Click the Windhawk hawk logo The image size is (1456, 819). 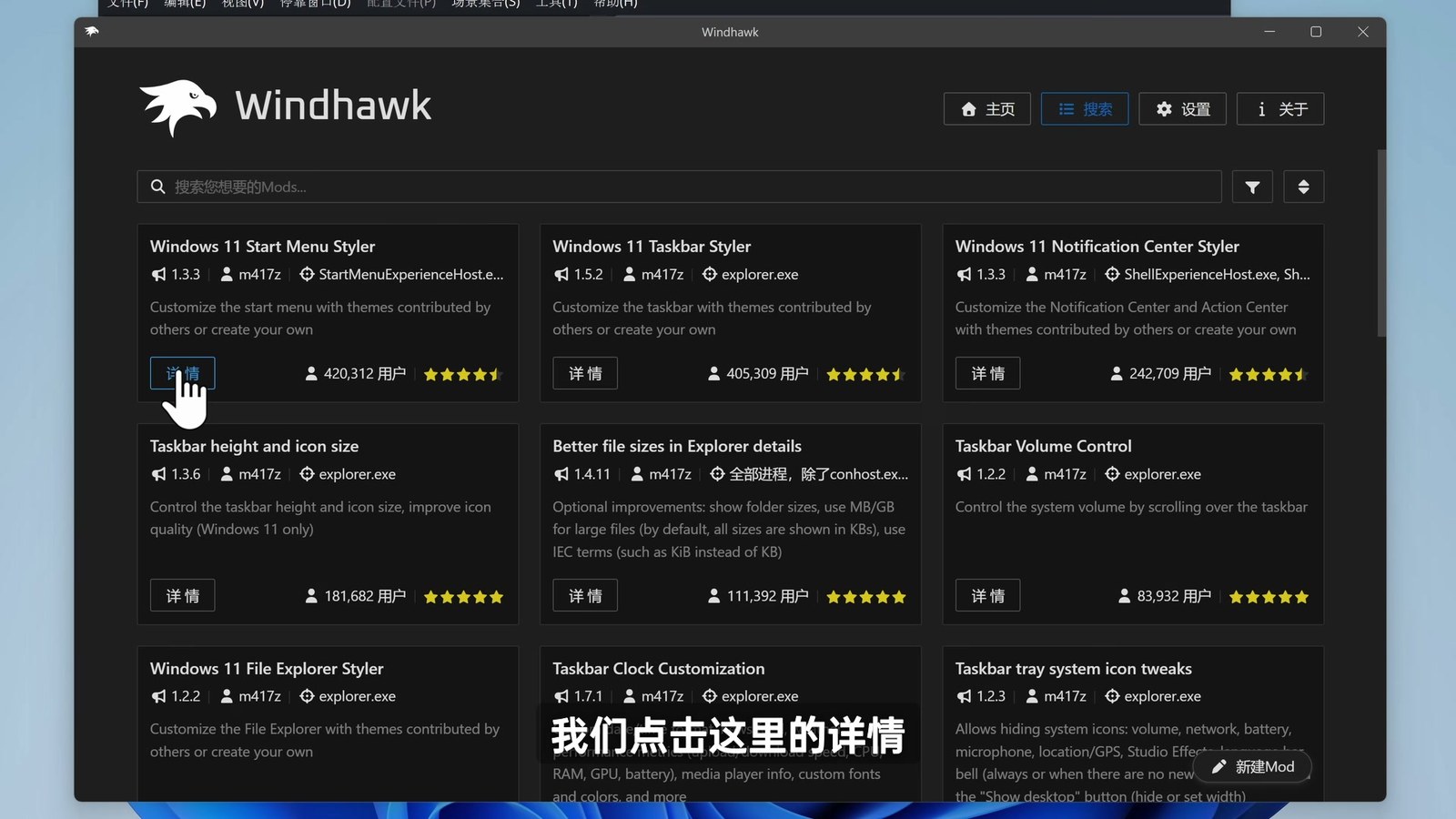[178, 106]
